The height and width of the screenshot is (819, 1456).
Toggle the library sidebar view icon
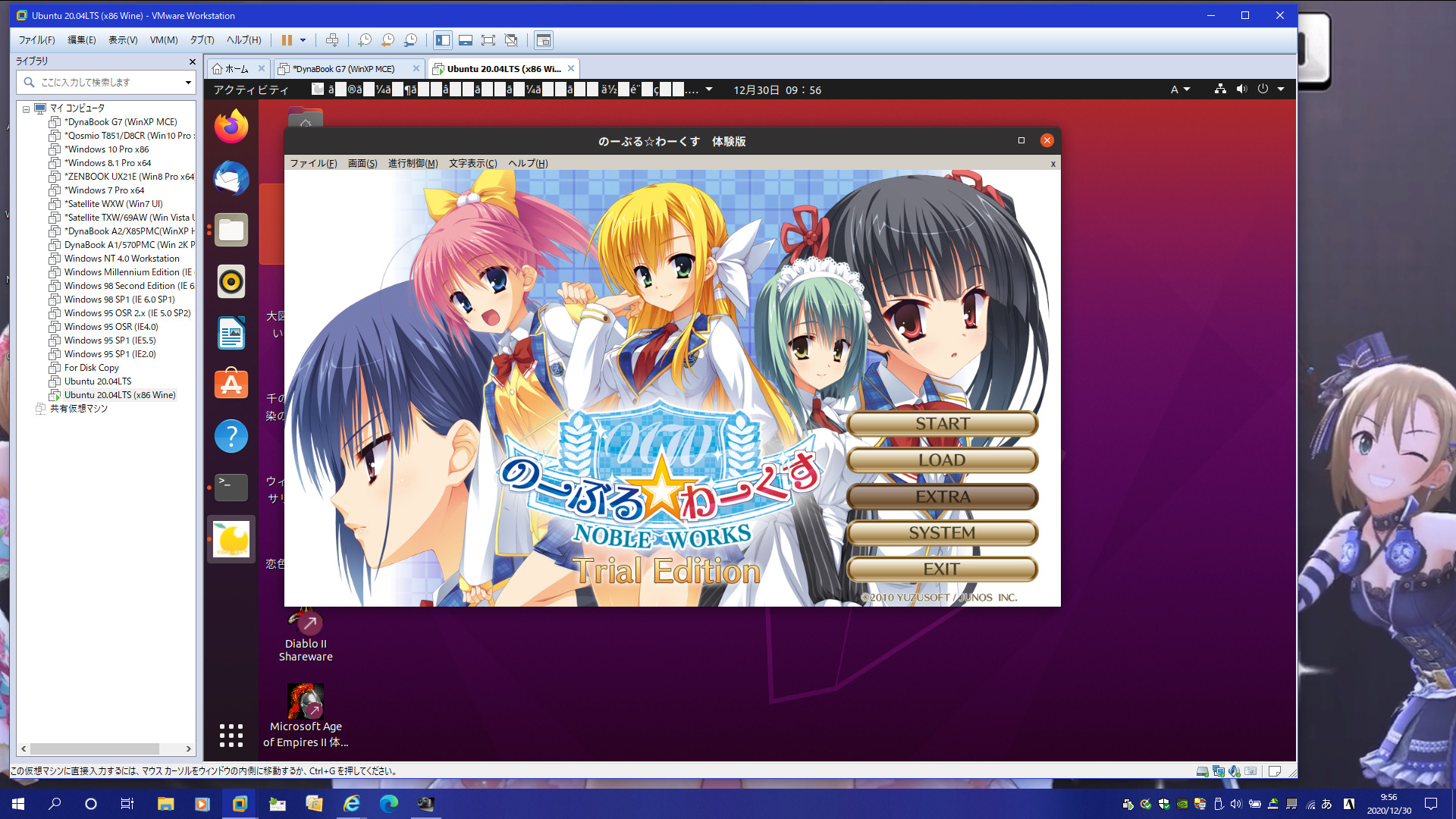(x=443, y=40)
